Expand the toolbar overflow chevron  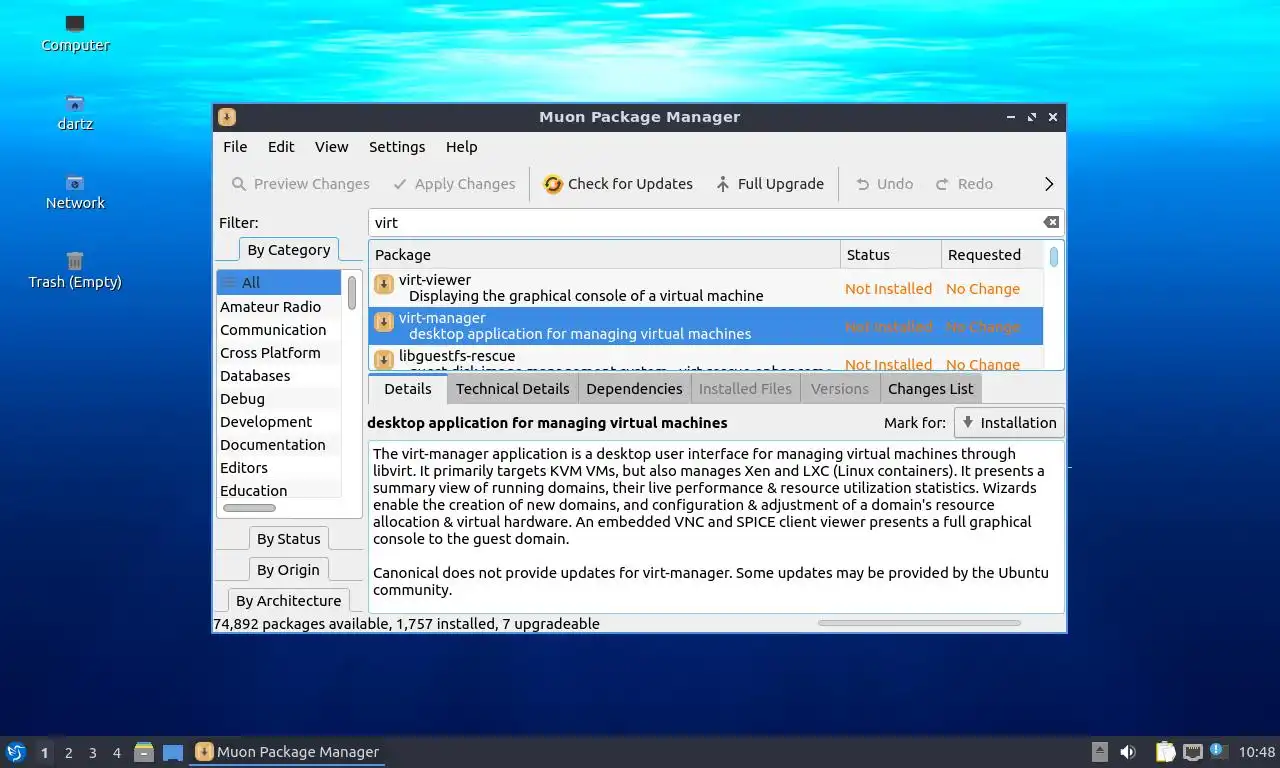click(1049, 184)
